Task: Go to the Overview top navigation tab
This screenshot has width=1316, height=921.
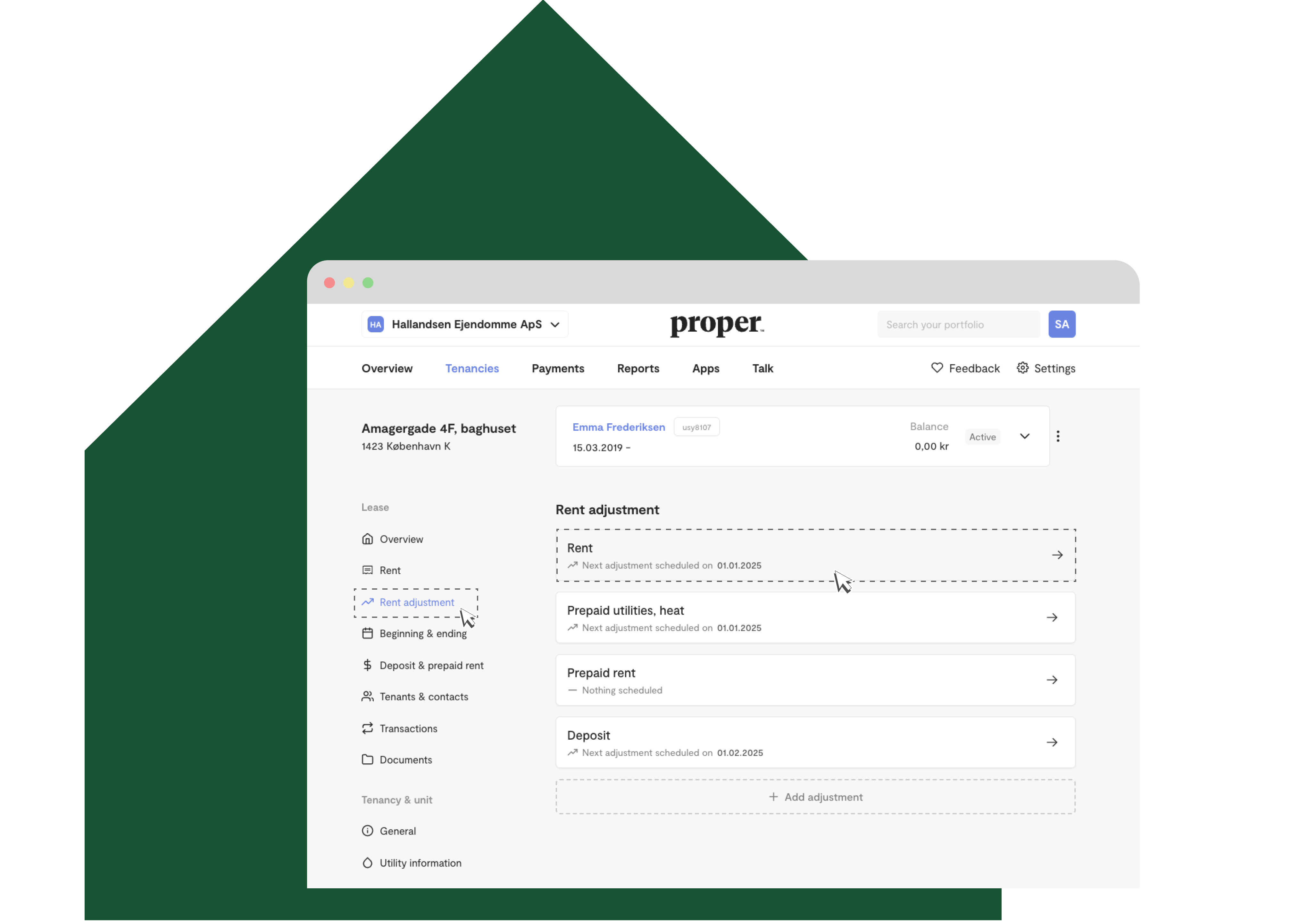Action: [387, 369]
